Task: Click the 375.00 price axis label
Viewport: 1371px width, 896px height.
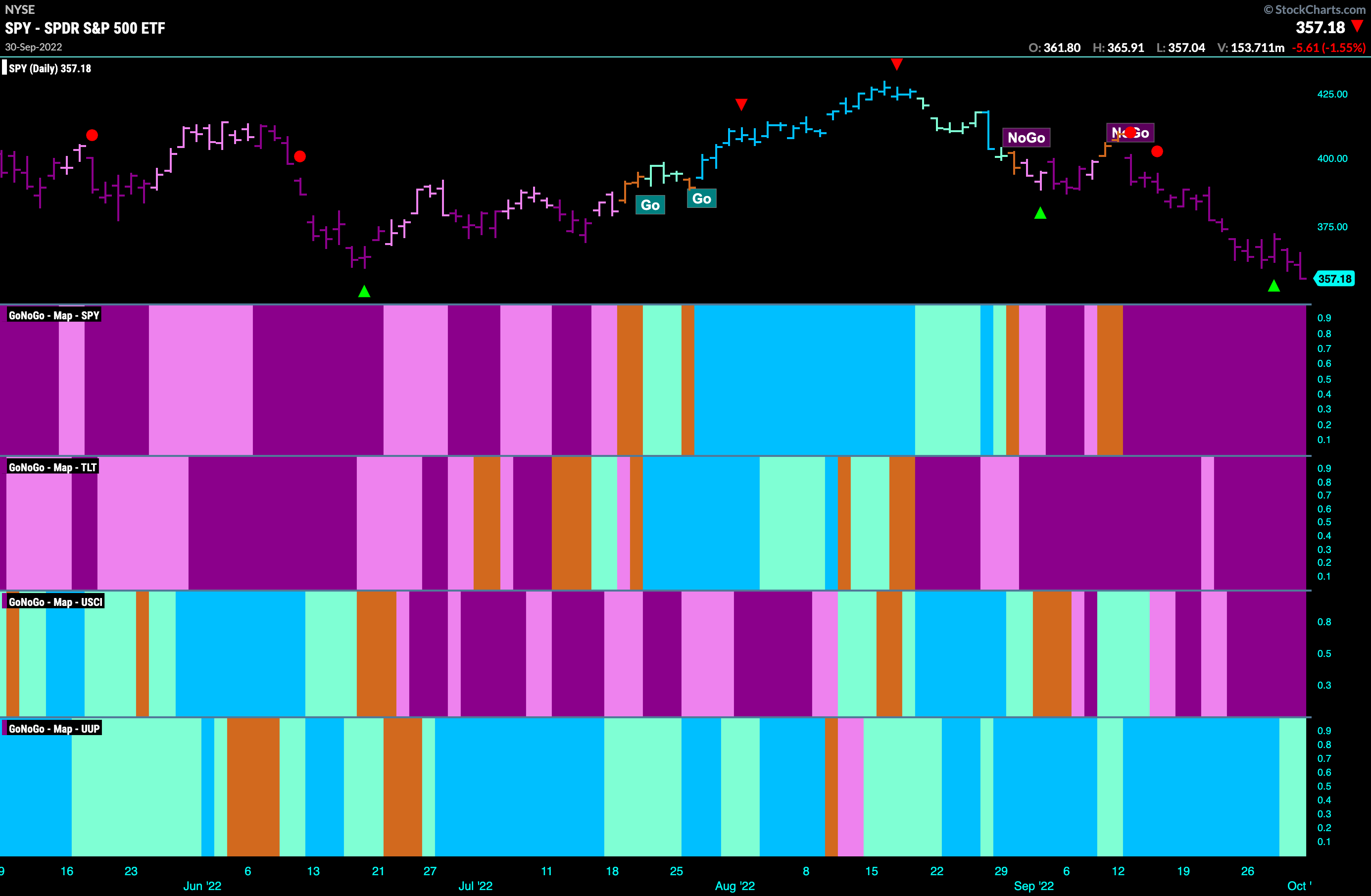Action: click(1332, 227)
